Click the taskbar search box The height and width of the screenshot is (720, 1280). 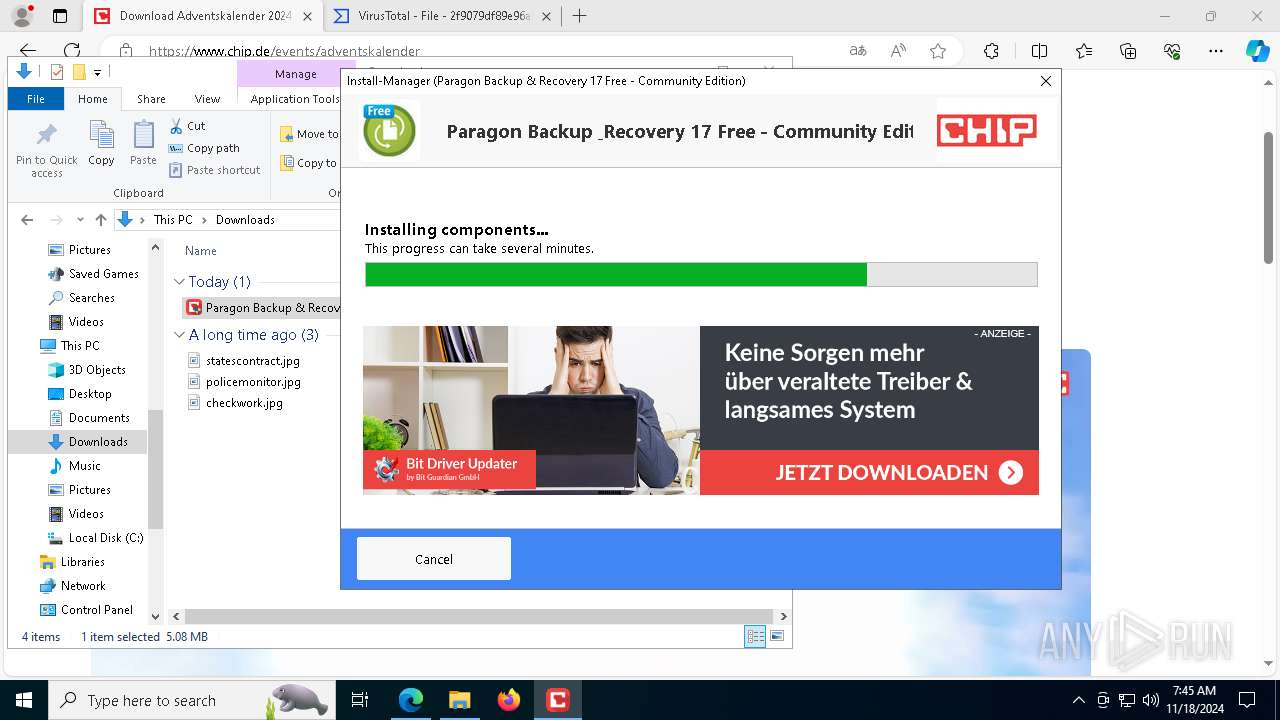tap(190, 700)
